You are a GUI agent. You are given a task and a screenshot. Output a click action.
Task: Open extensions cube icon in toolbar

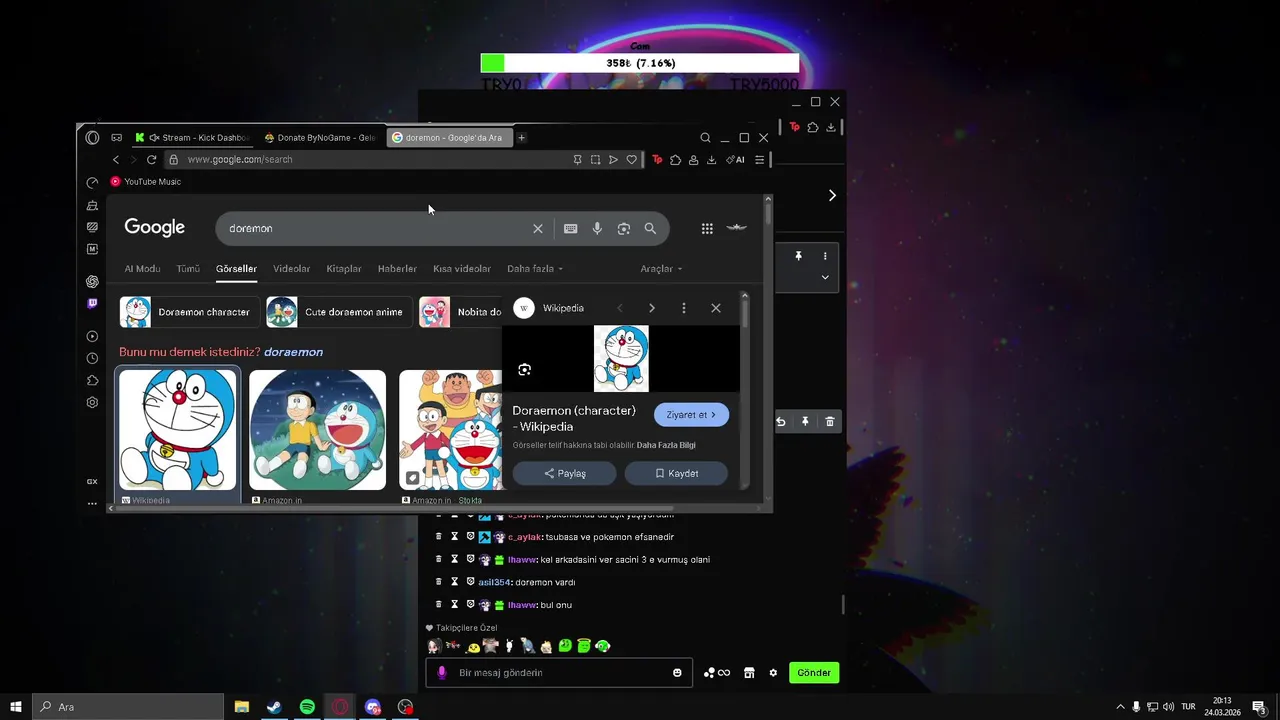pos(675,160)
